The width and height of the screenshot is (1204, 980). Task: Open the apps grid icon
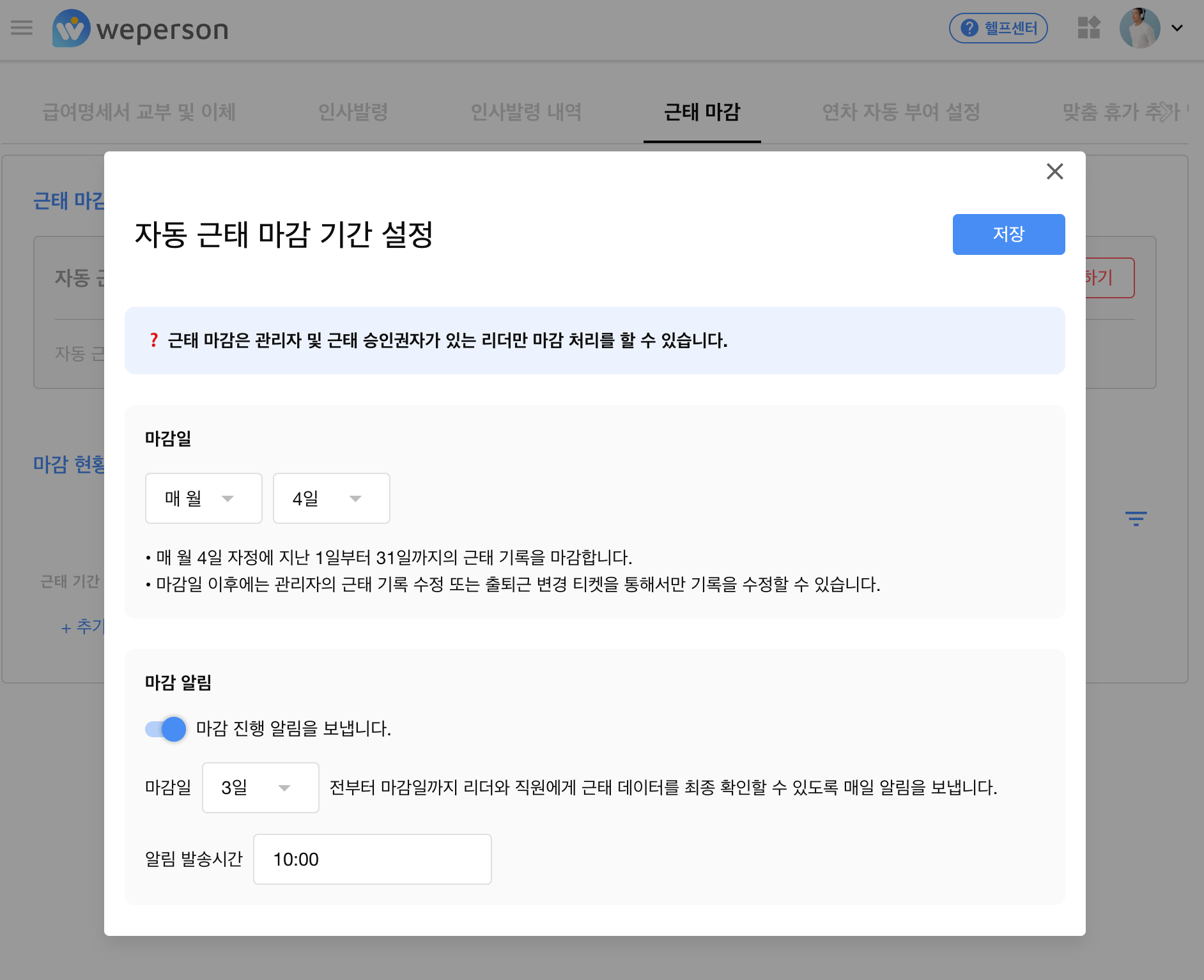coord(1089,28)
